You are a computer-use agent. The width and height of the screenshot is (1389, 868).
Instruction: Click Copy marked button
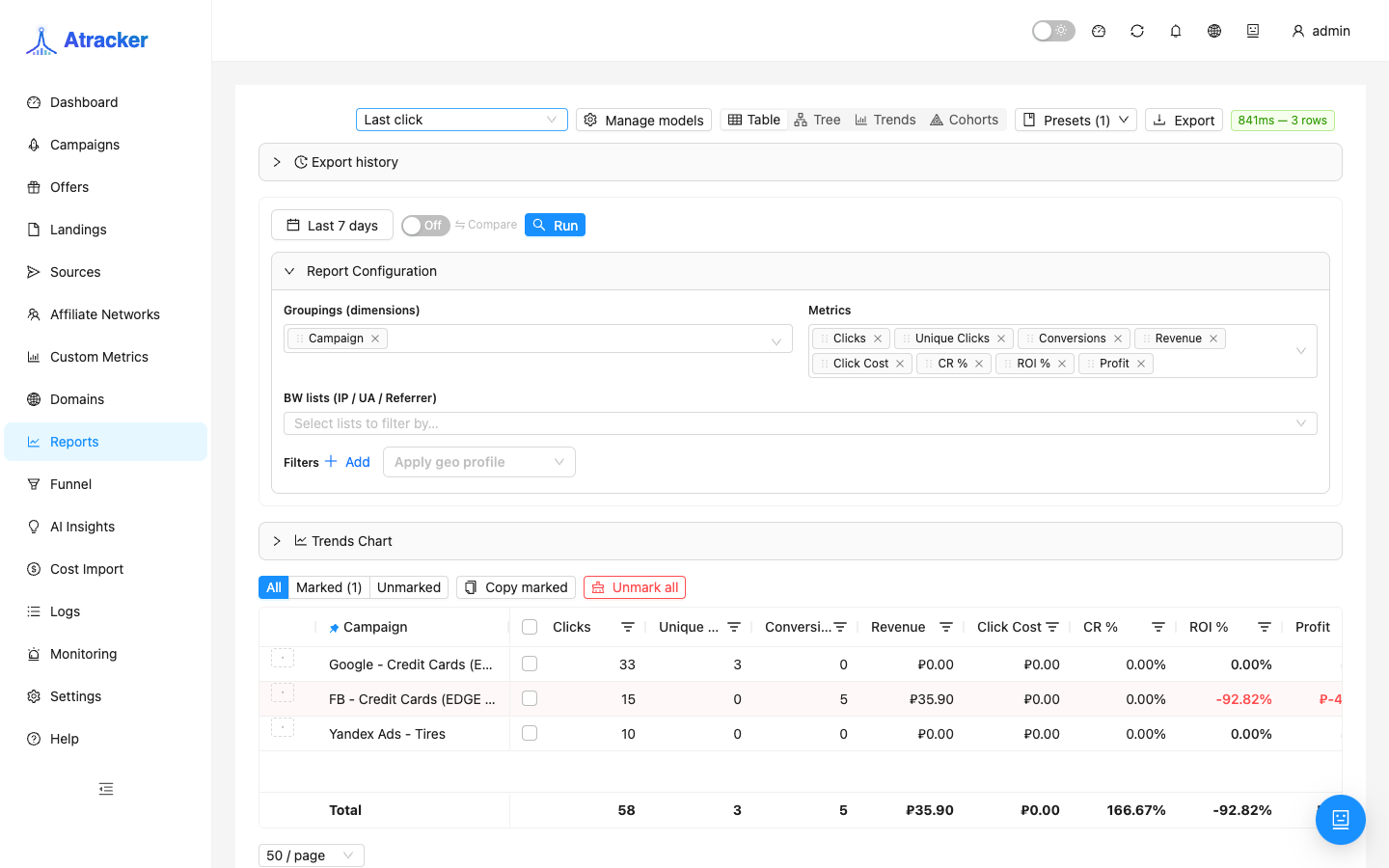pyautogui.click(x=516, y=587)
